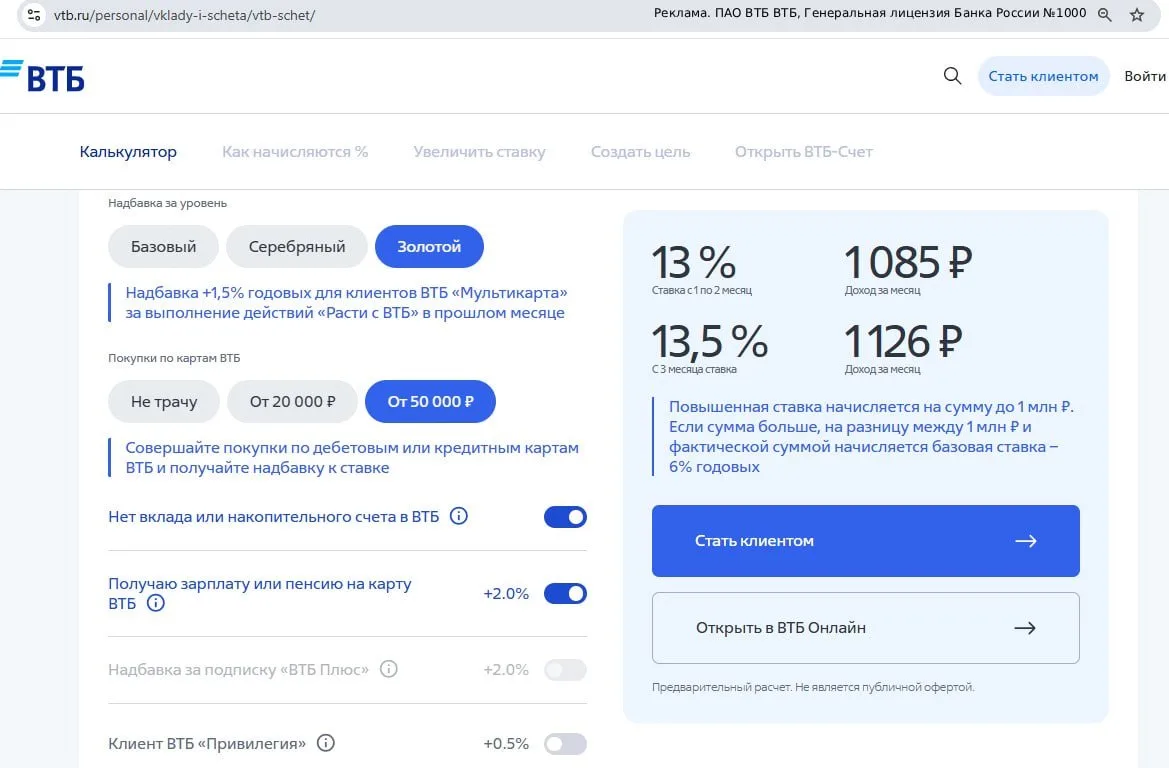Choose «От 50 000 ₽» purchases option

(430, 401)
